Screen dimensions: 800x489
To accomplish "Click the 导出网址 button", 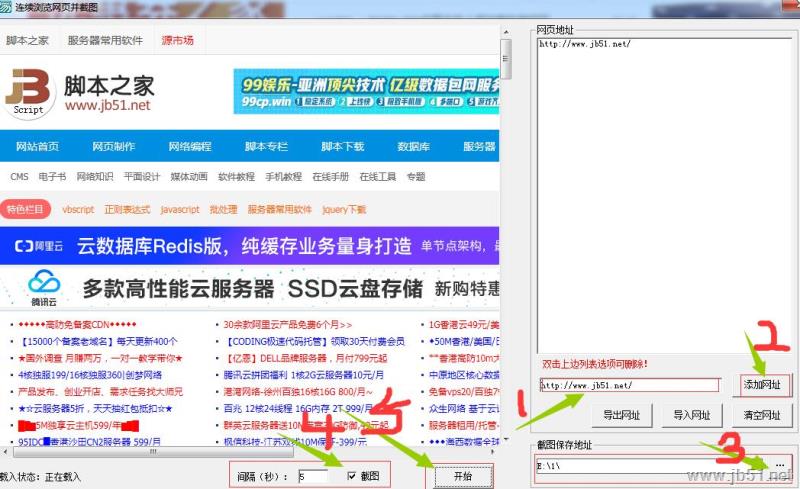I will [621, 415].
